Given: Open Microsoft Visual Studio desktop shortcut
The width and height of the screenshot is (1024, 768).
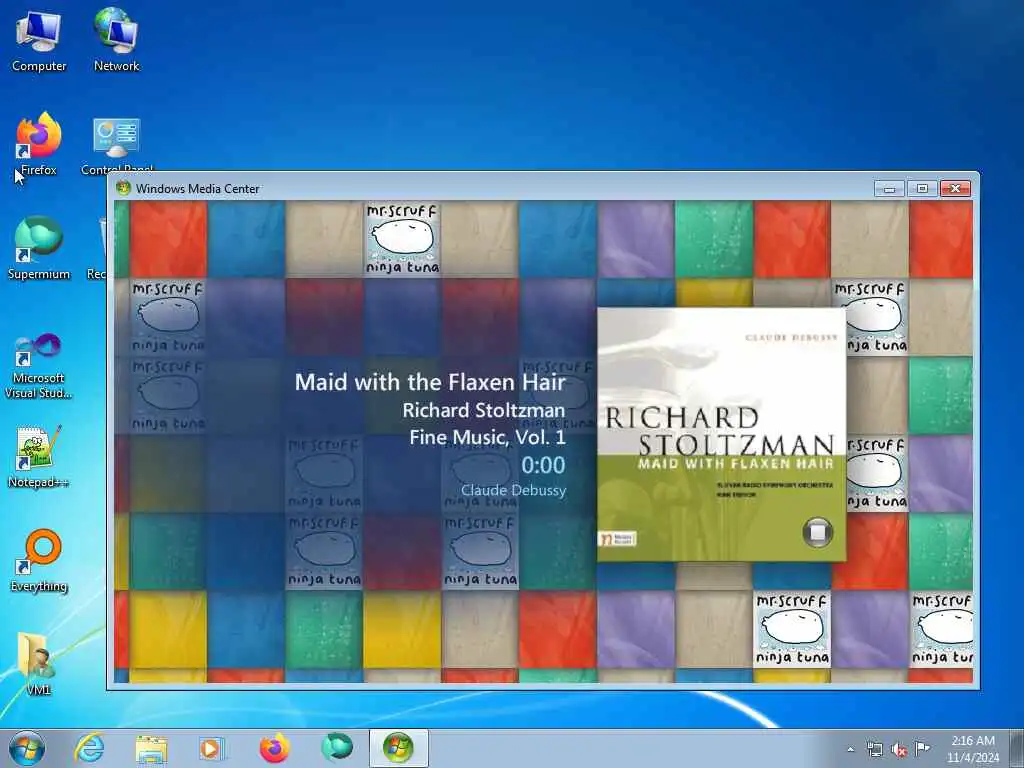Looking at the screenshot, I should 39,366.
